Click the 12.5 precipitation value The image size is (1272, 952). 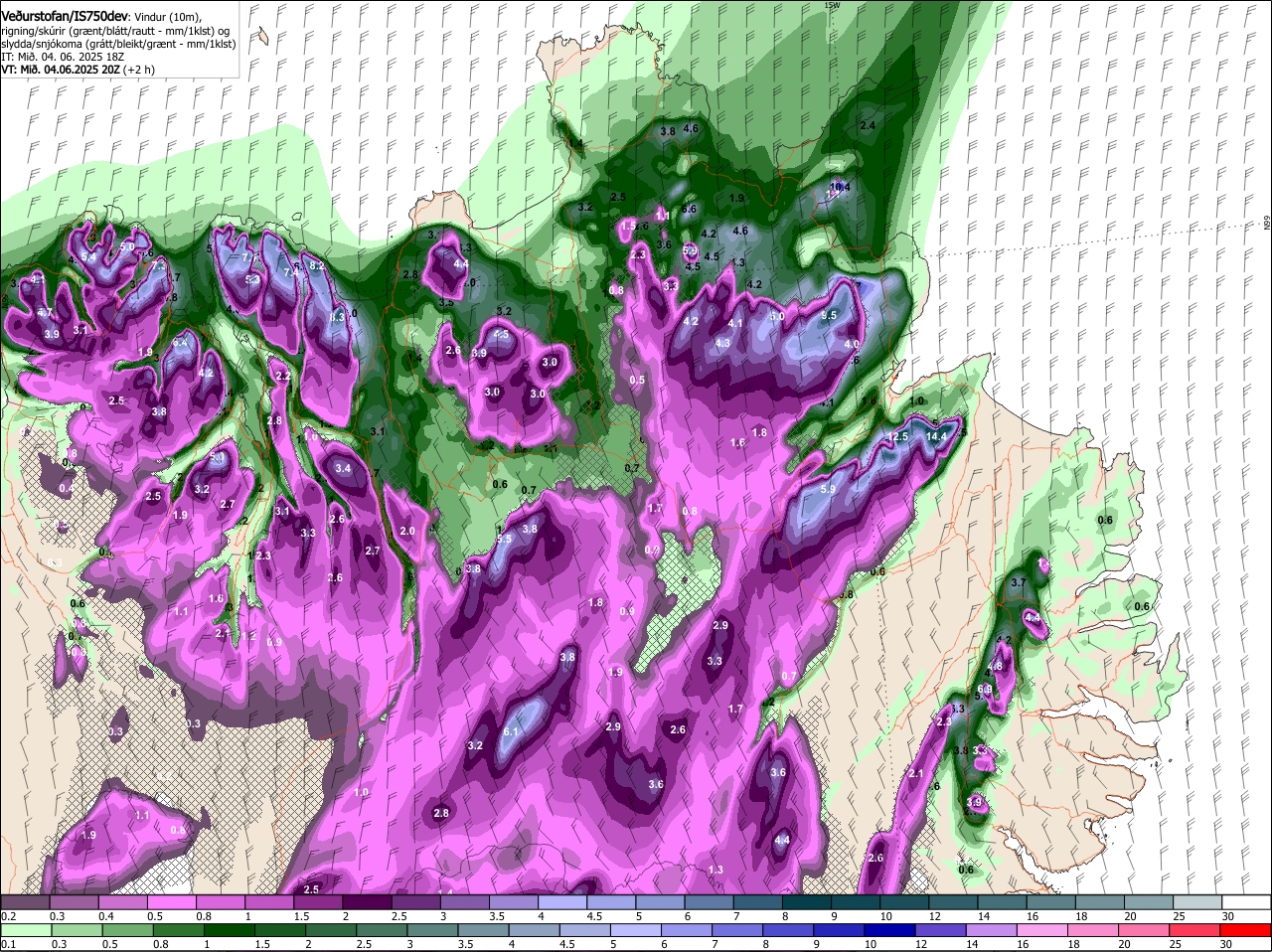tap(897, 436)
